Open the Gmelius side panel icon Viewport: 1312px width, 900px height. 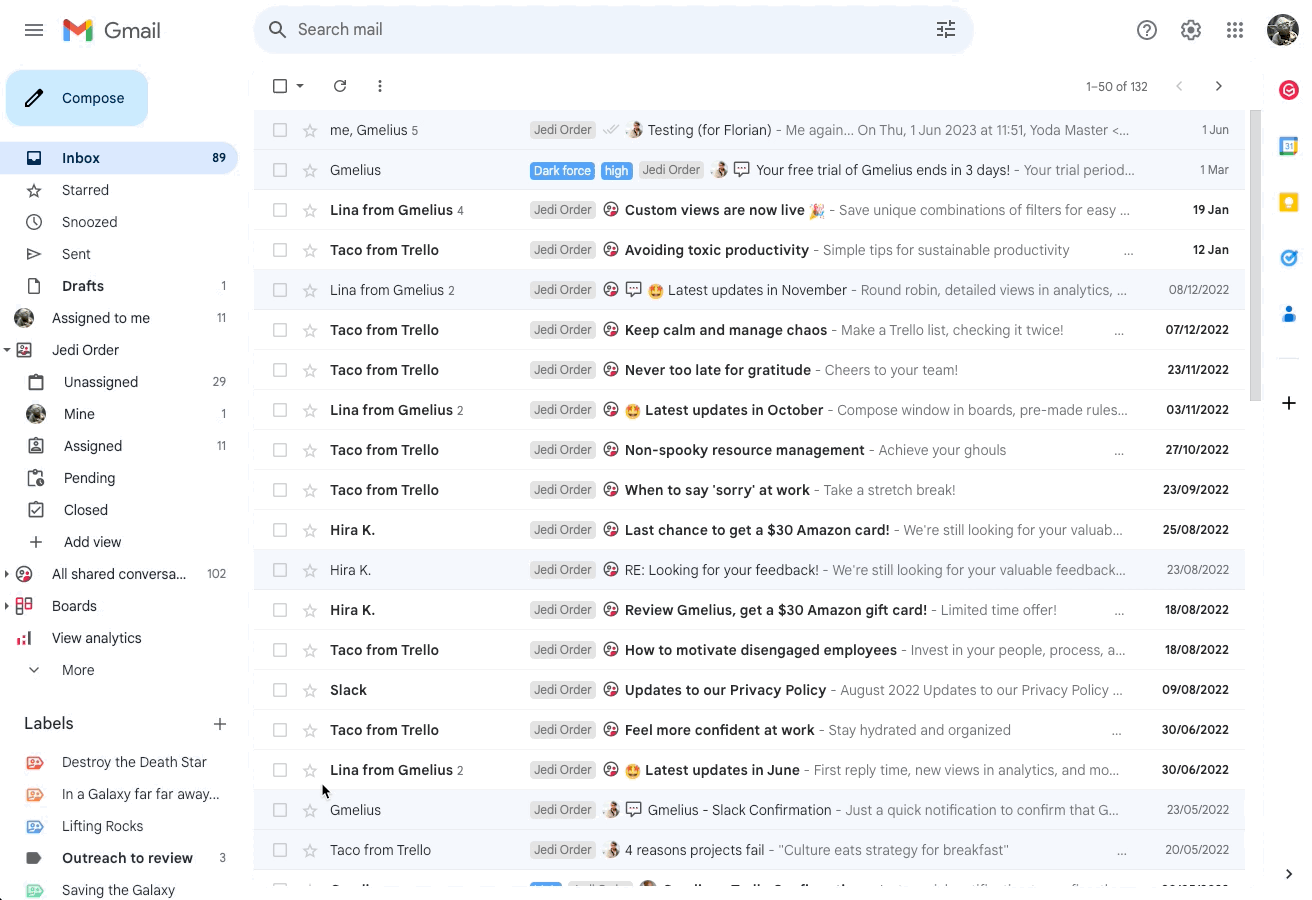1289,91
